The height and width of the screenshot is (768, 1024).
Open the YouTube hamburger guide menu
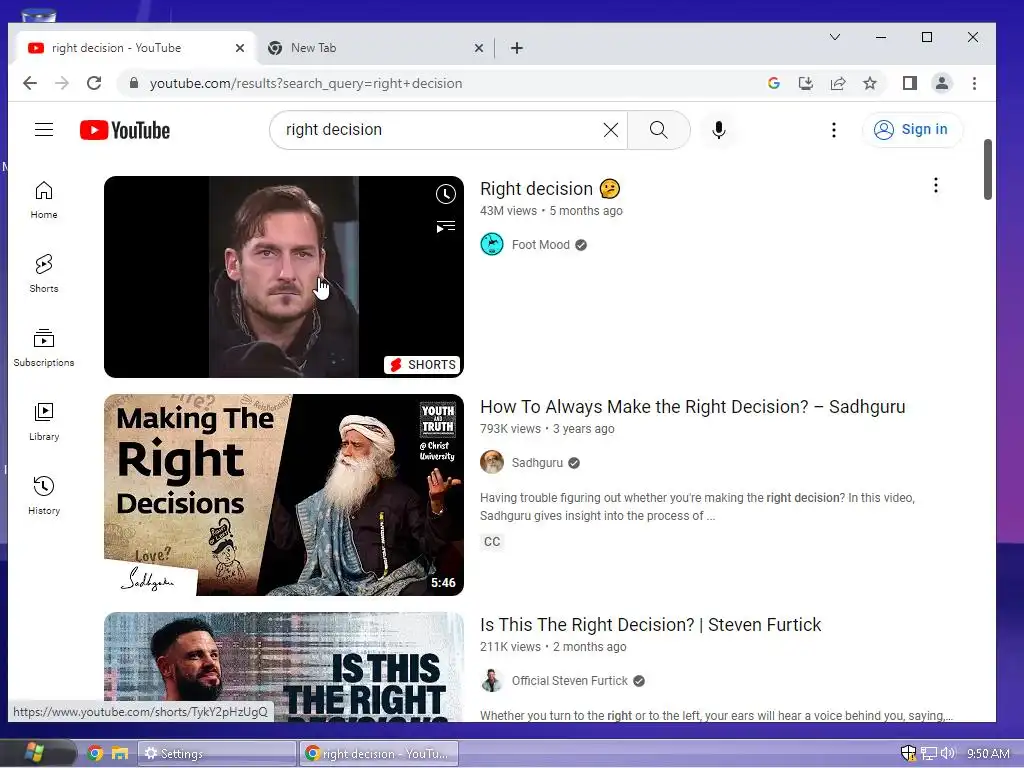[44, 130]
